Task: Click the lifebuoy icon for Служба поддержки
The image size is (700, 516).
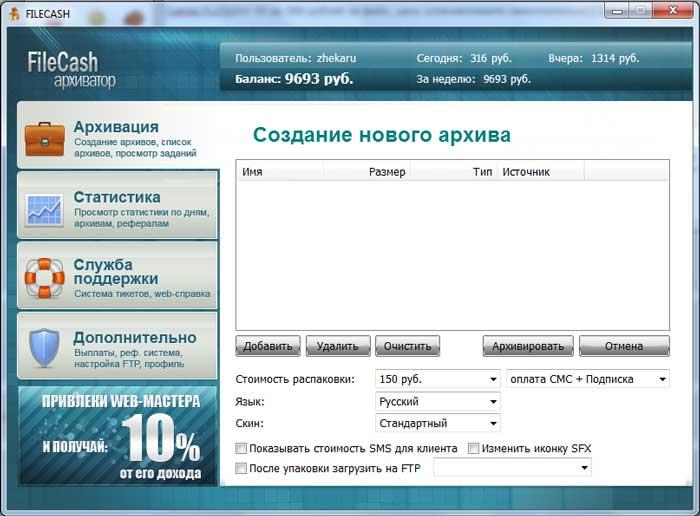Action: tap(44, 278)
